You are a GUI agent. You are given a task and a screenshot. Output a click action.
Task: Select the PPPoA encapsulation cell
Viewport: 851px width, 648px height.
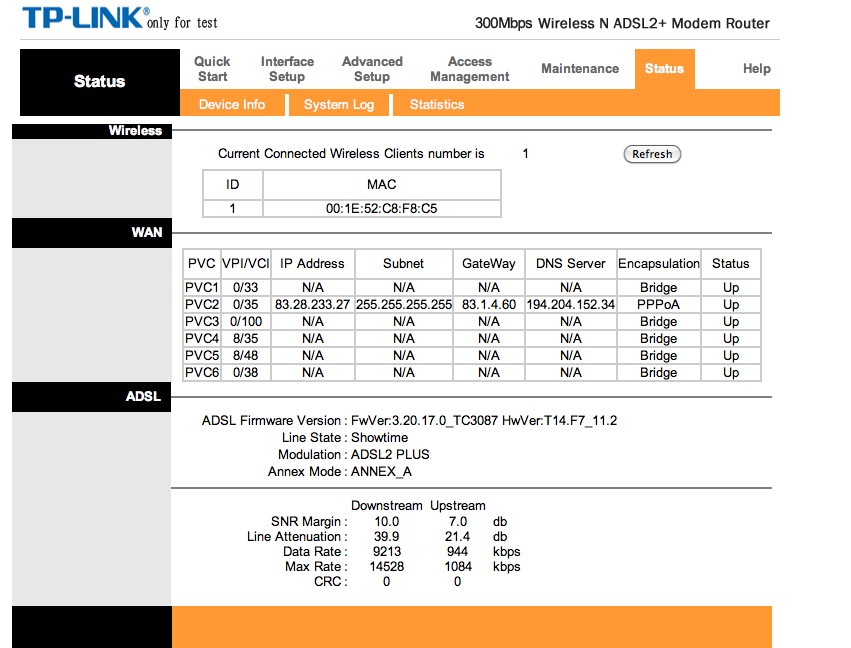tap(659, 305)
